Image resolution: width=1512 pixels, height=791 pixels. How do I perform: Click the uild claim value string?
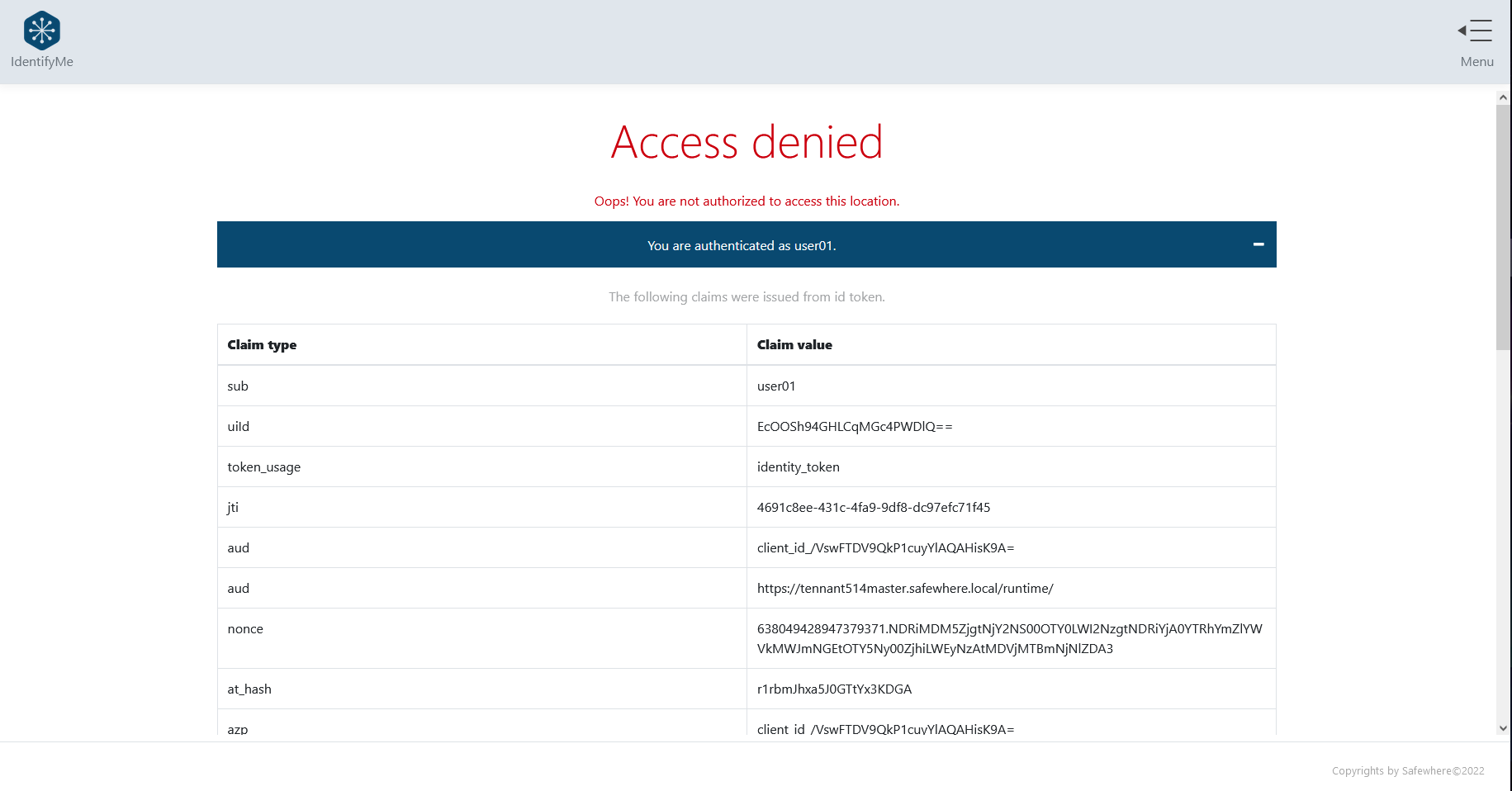855,427
